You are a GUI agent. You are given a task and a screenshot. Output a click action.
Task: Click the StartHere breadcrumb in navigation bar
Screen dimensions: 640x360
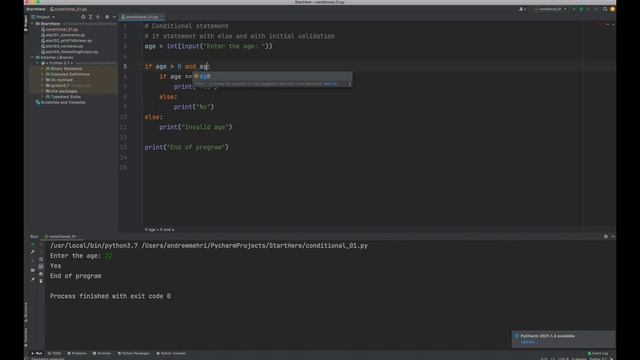[36, 9]
